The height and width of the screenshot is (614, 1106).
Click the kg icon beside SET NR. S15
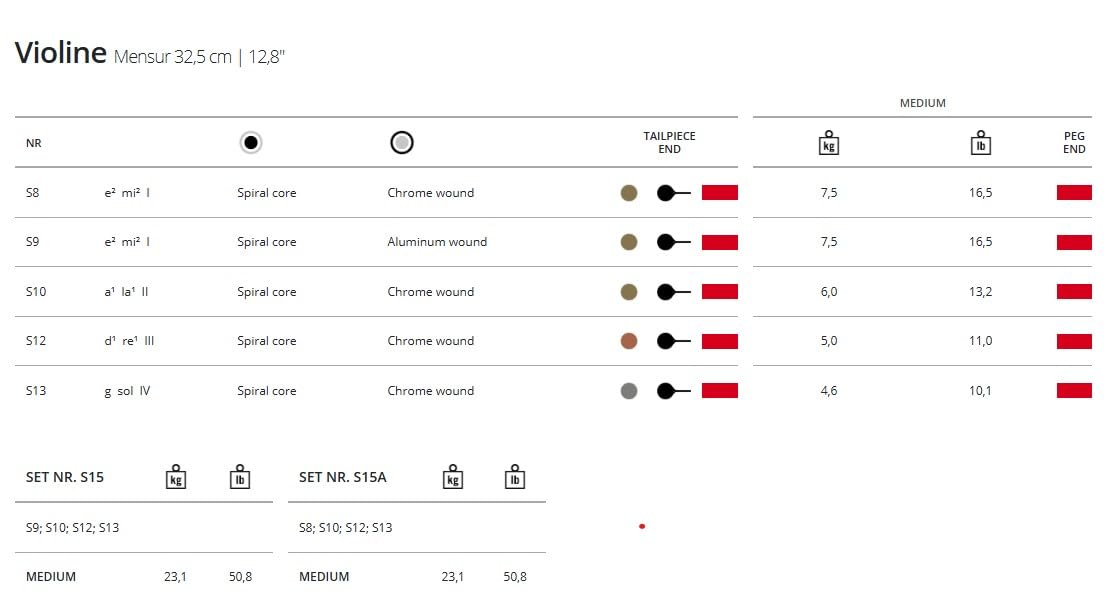[176, 477]
